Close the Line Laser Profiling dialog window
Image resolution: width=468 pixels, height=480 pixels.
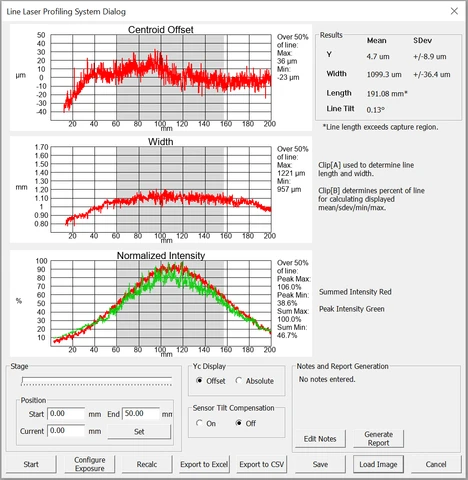click(454, 11)
